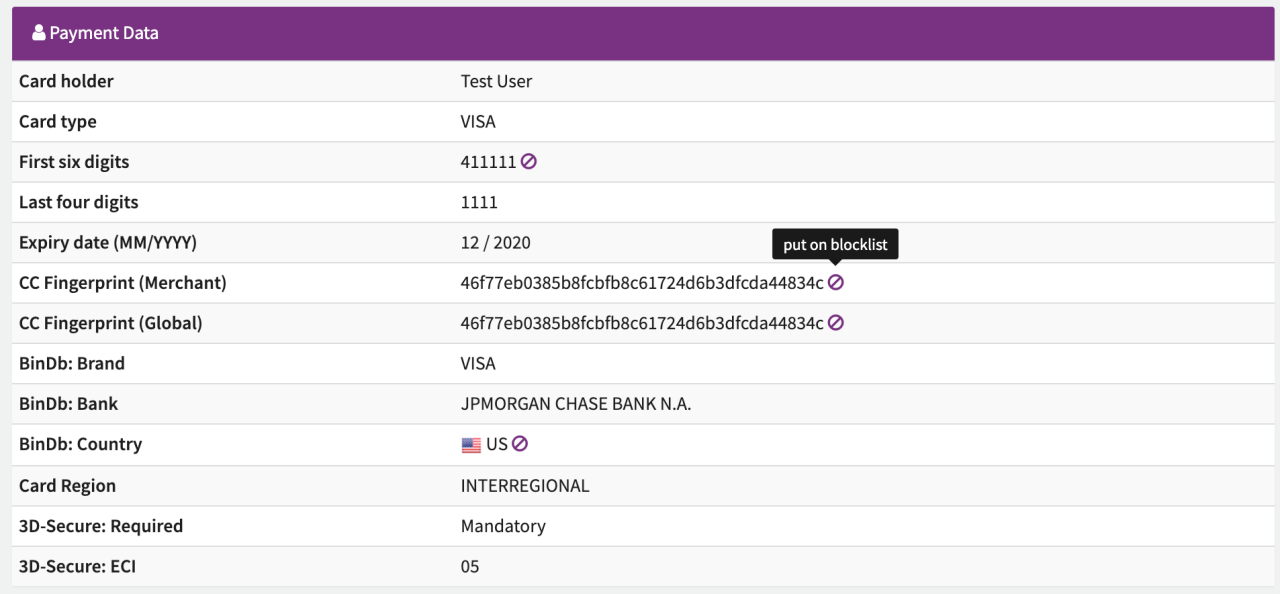Block the first six digits 411111
This screenshot has width=1280, height=594.
(529, 161)
